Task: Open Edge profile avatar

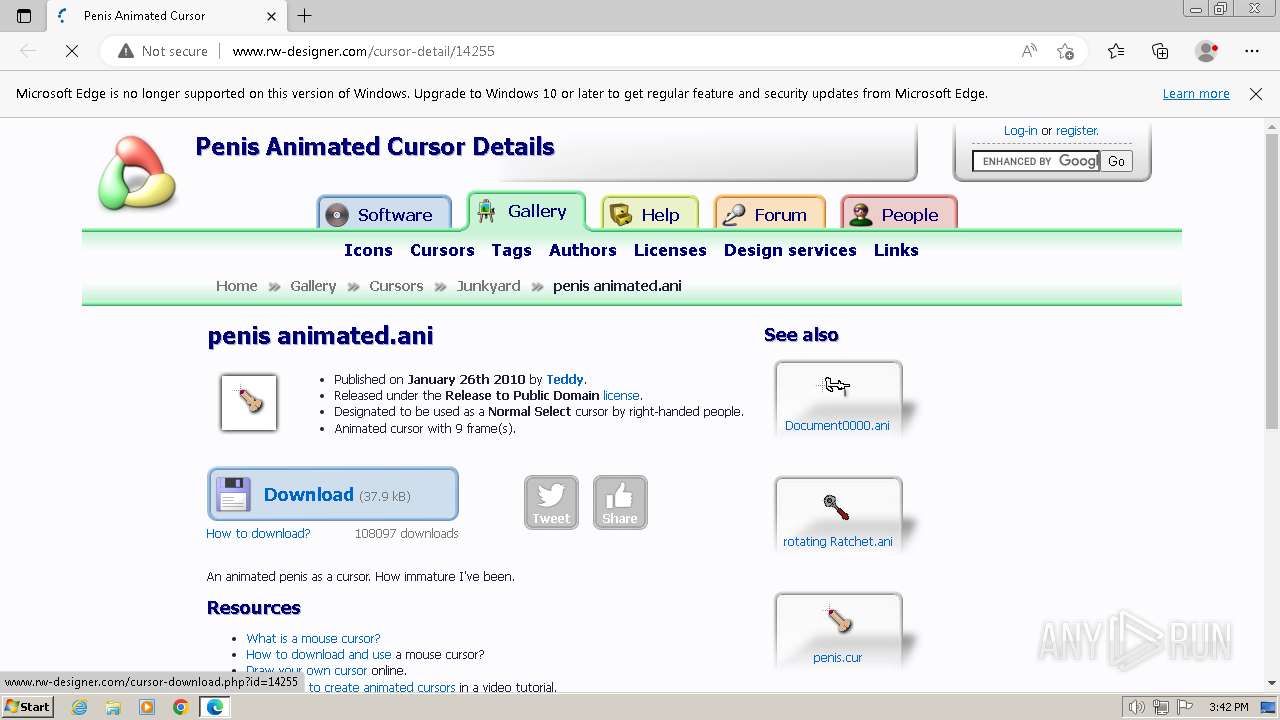Action: (x=1206, y=51)
